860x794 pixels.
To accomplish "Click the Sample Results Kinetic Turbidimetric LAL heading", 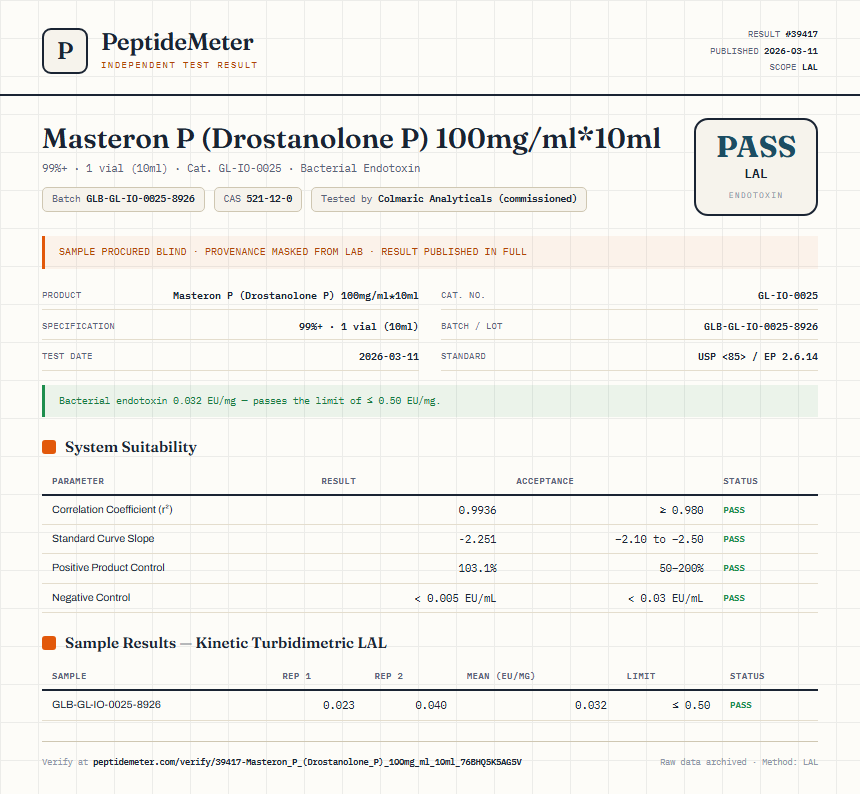I will tap(225, 643).
